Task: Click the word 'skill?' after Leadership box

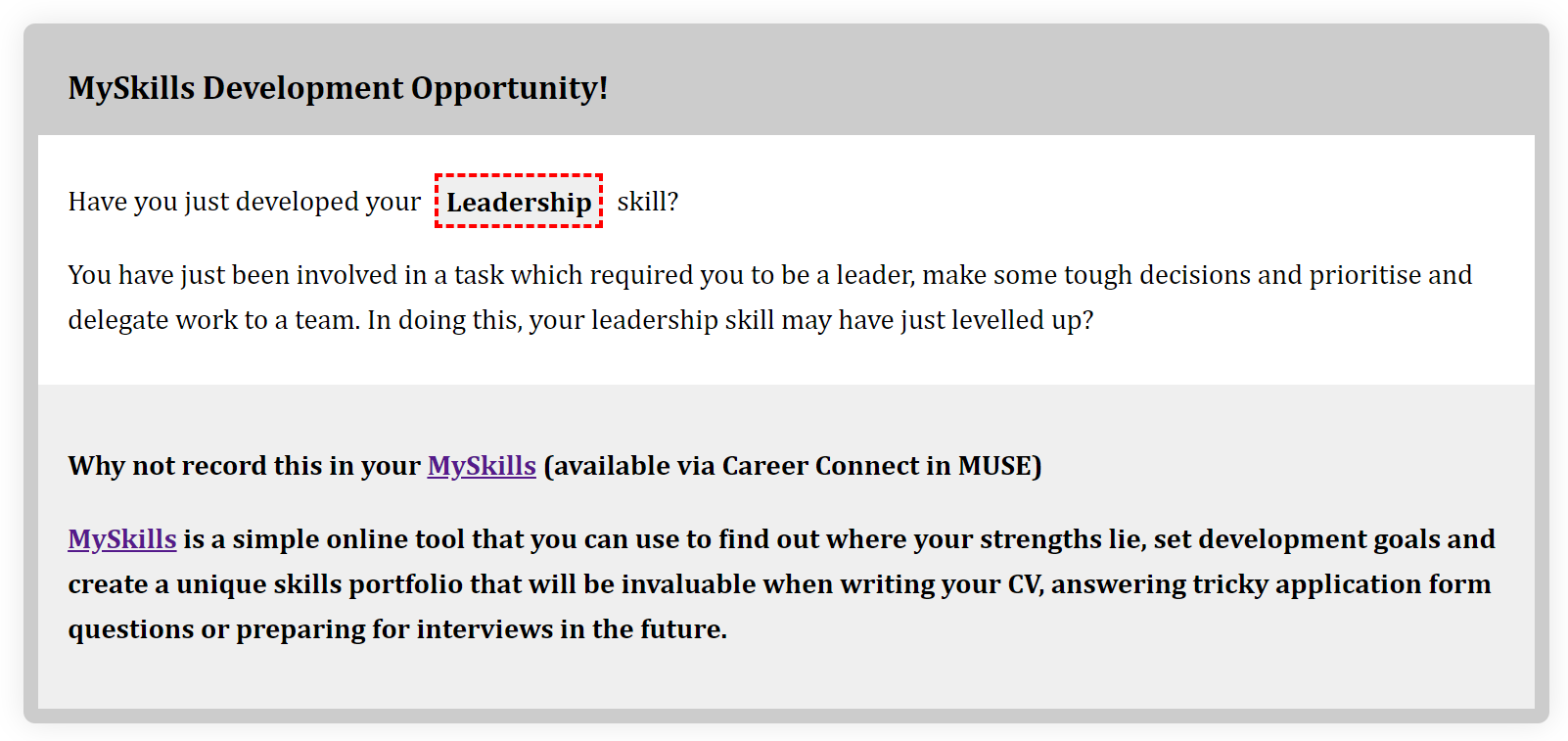Action: click(x=648, y=202)
